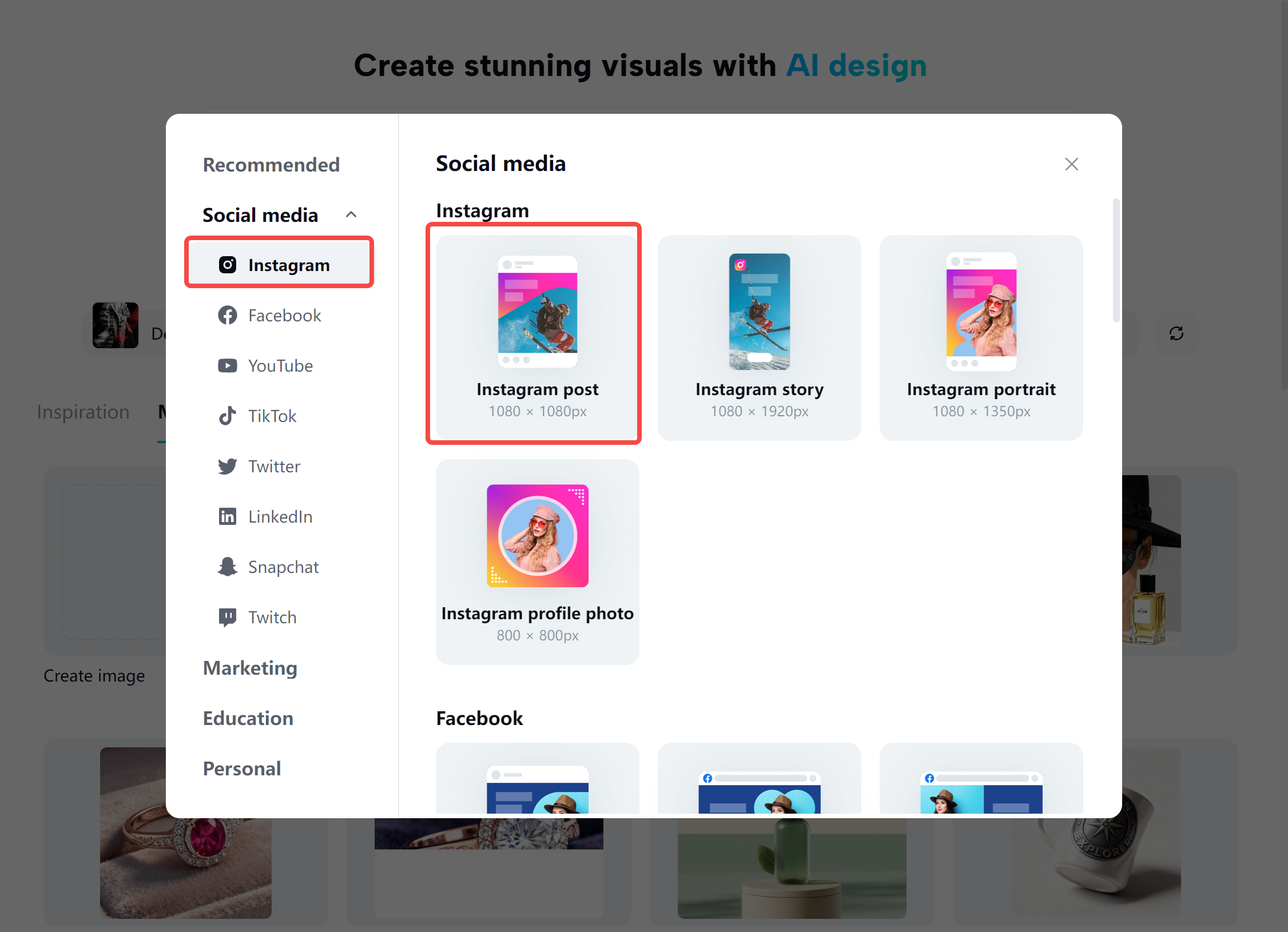The image size is (1288, 932).
Task: Click the Create image button
Action: point(95,675)
